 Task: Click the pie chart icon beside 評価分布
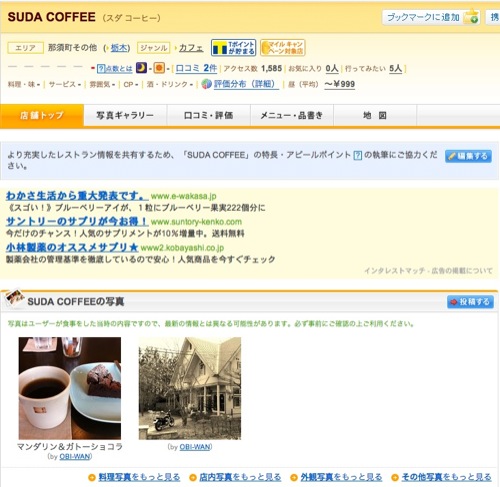pos(207,84)
